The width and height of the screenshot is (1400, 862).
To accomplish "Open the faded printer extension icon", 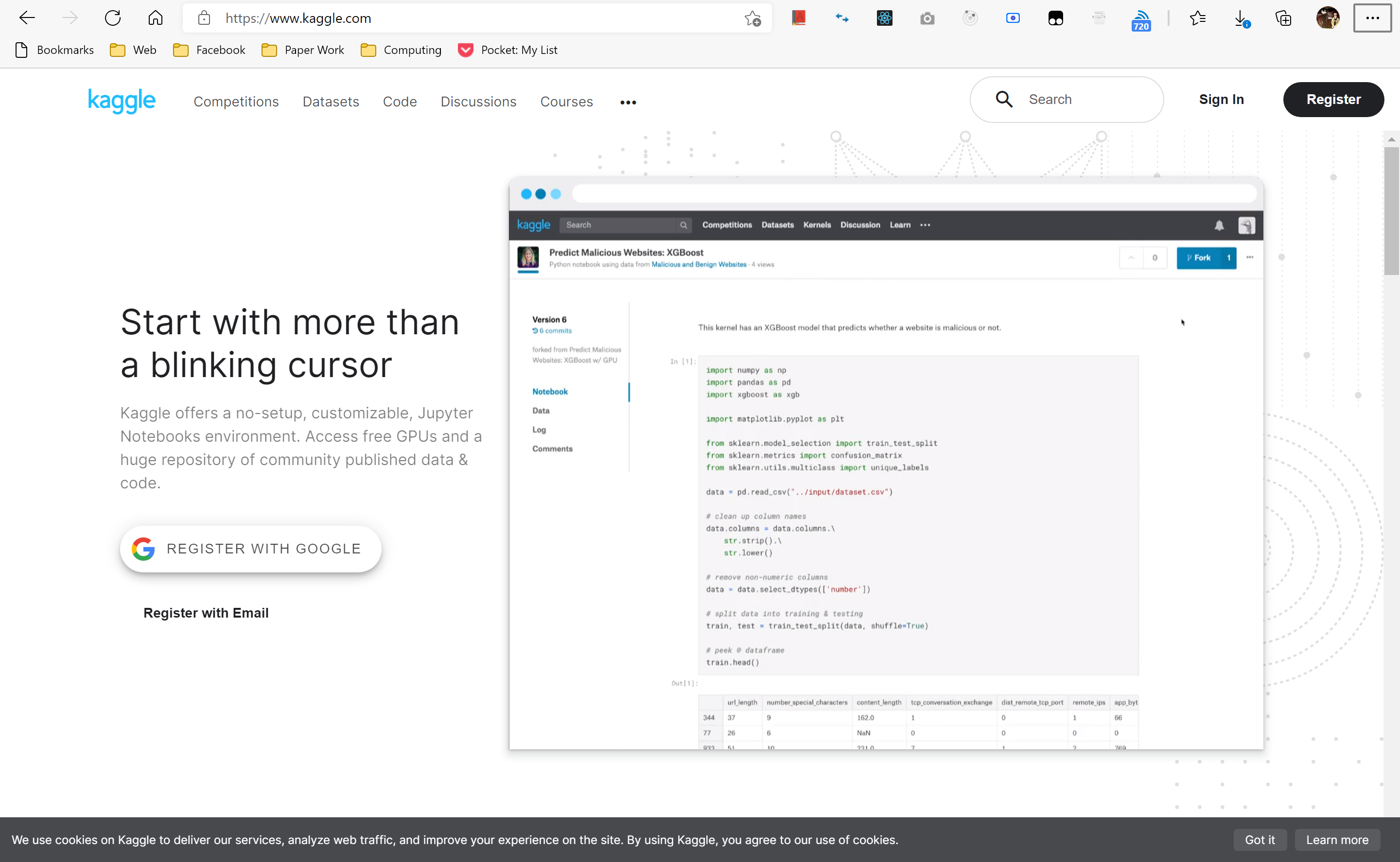I will point(1098,18).
